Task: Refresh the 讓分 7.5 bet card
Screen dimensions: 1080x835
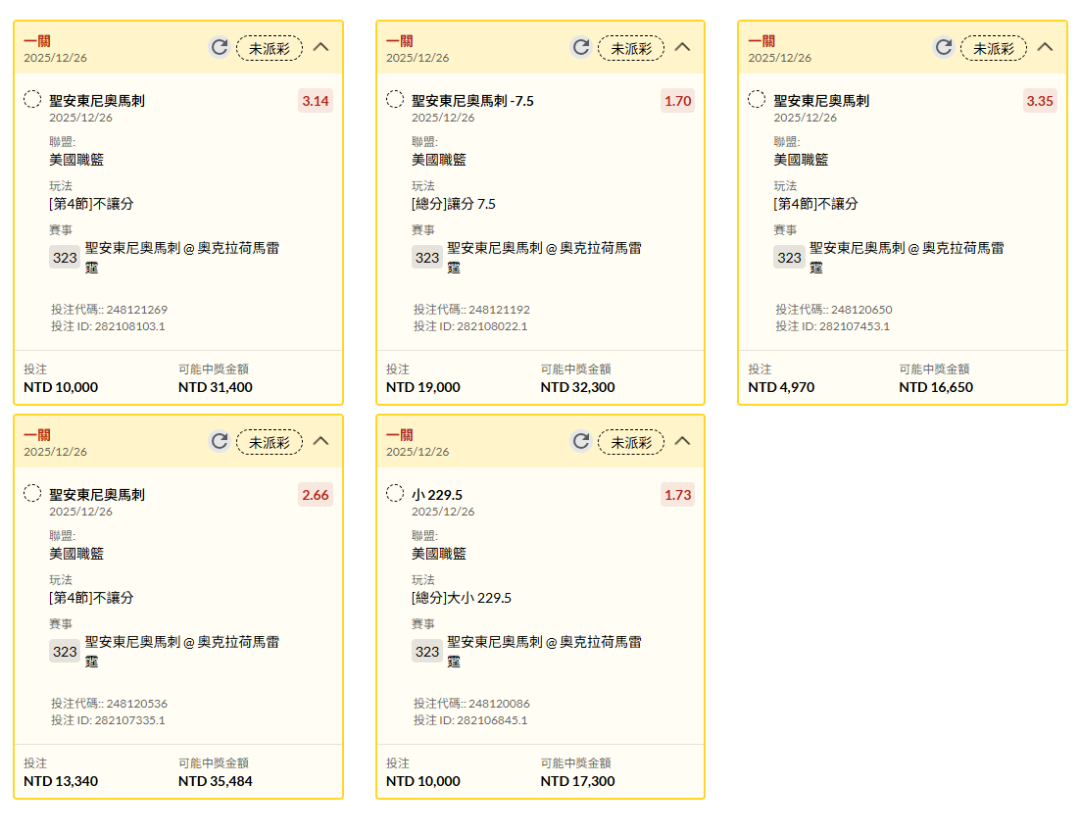Action: click(581, 47)
